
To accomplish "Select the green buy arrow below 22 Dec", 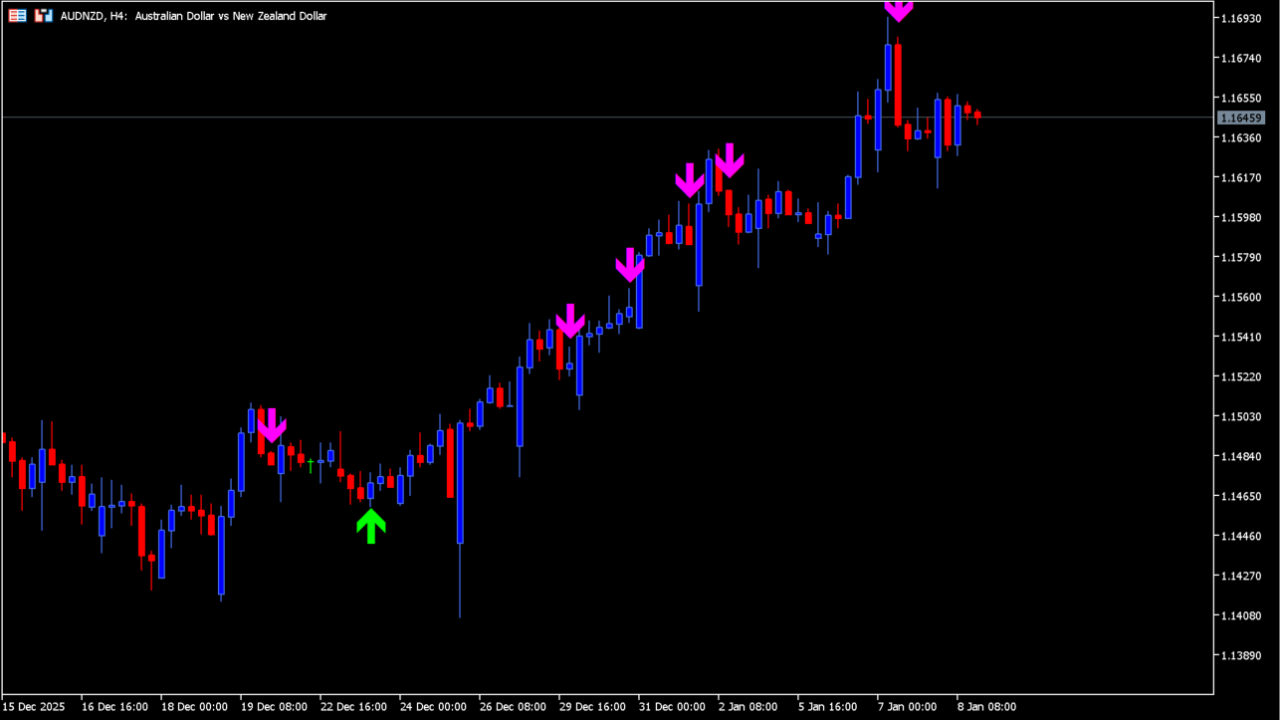I will tap(371, 525).
